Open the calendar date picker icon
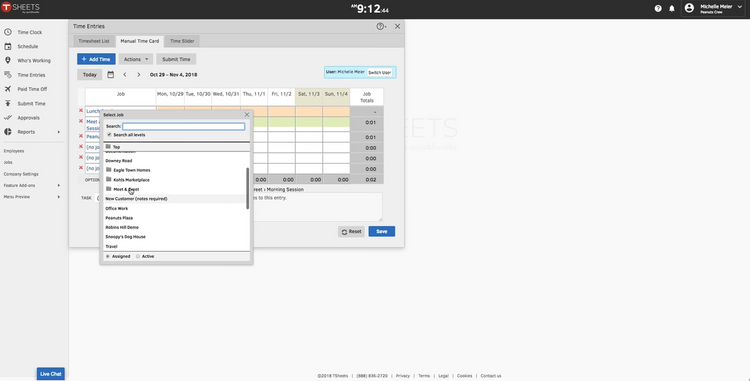 110,75
